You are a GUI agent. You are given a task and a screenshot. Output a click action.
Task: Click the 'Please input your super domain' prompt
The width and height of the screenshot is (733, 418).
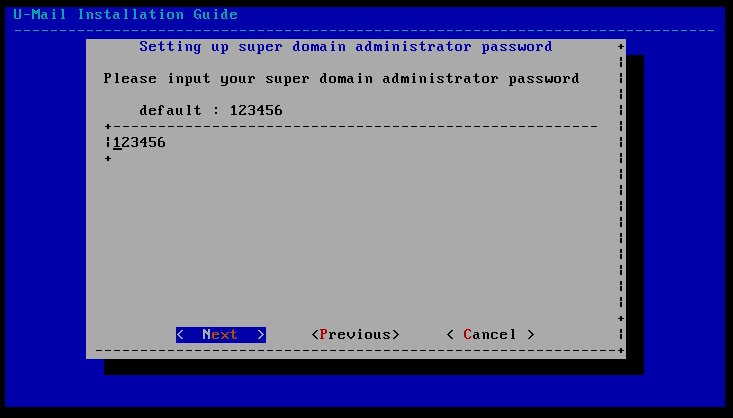(x=238, y=79)
